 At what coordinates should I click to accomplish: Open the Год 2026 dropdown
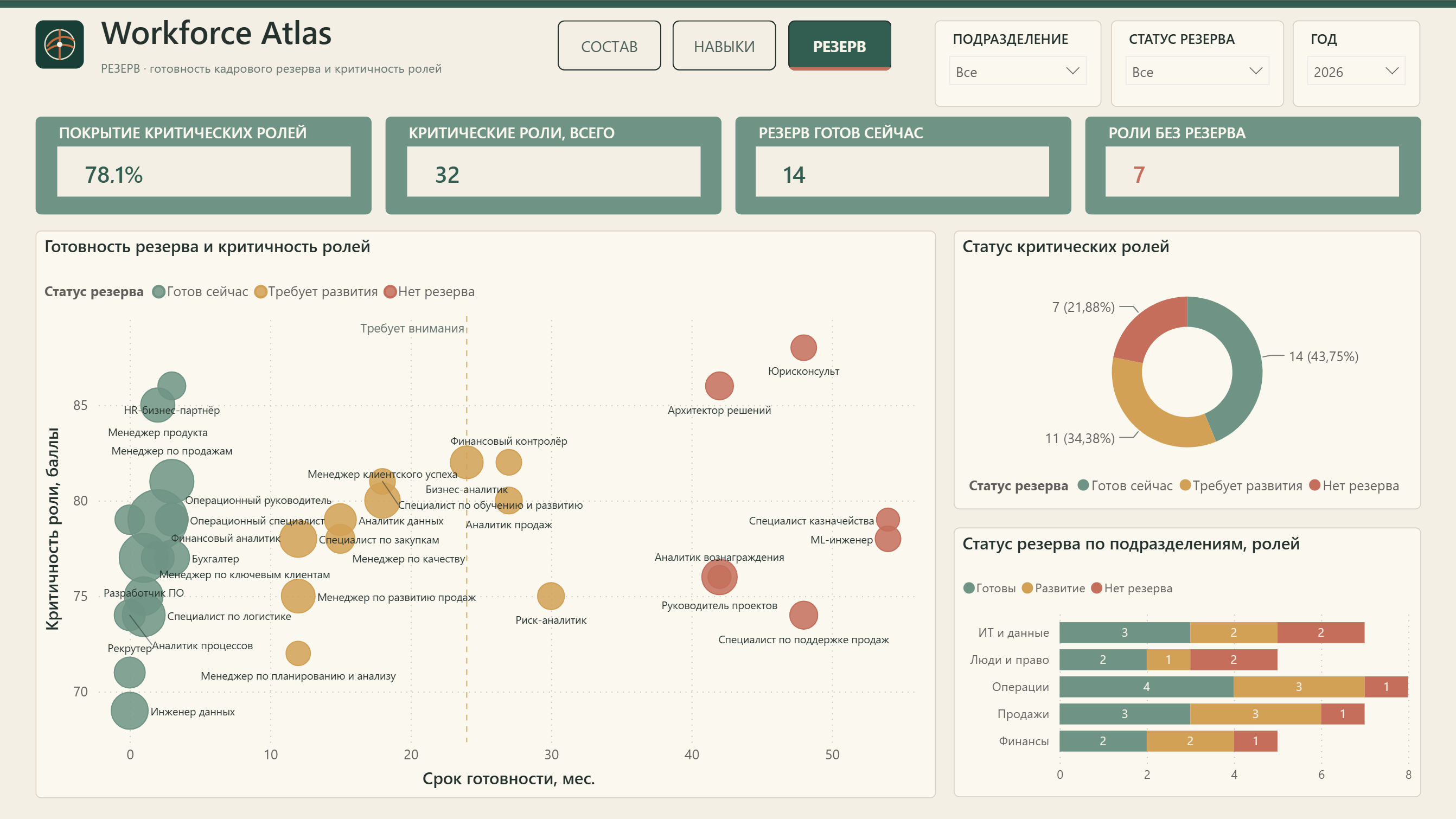[1356, 72]
